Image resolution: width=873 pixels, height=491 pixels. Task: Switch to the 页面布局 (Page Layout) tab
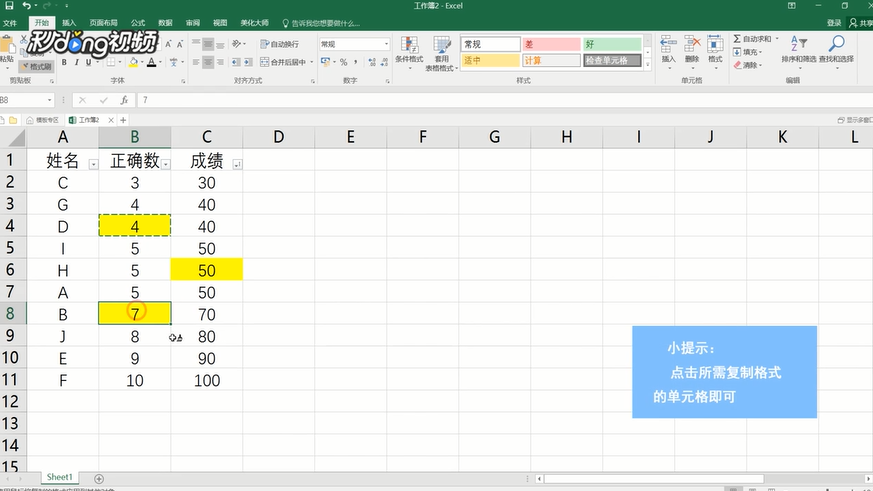[x=104, y=23]
